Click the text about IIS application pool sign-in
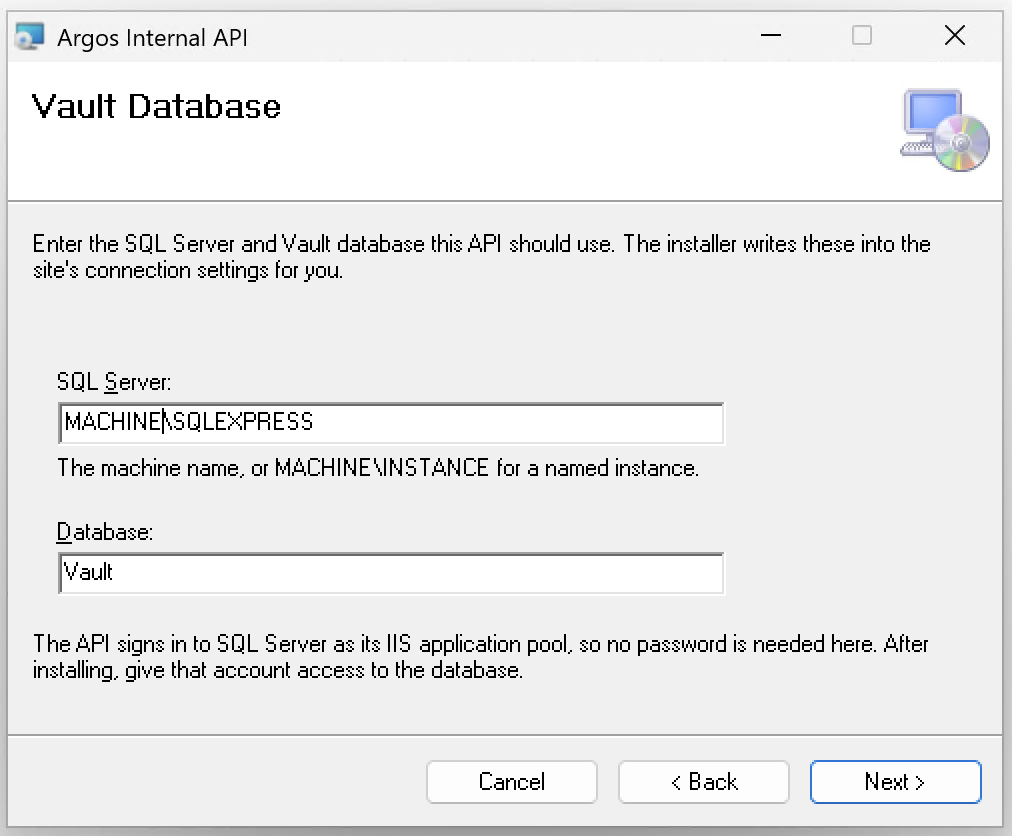 481,657
